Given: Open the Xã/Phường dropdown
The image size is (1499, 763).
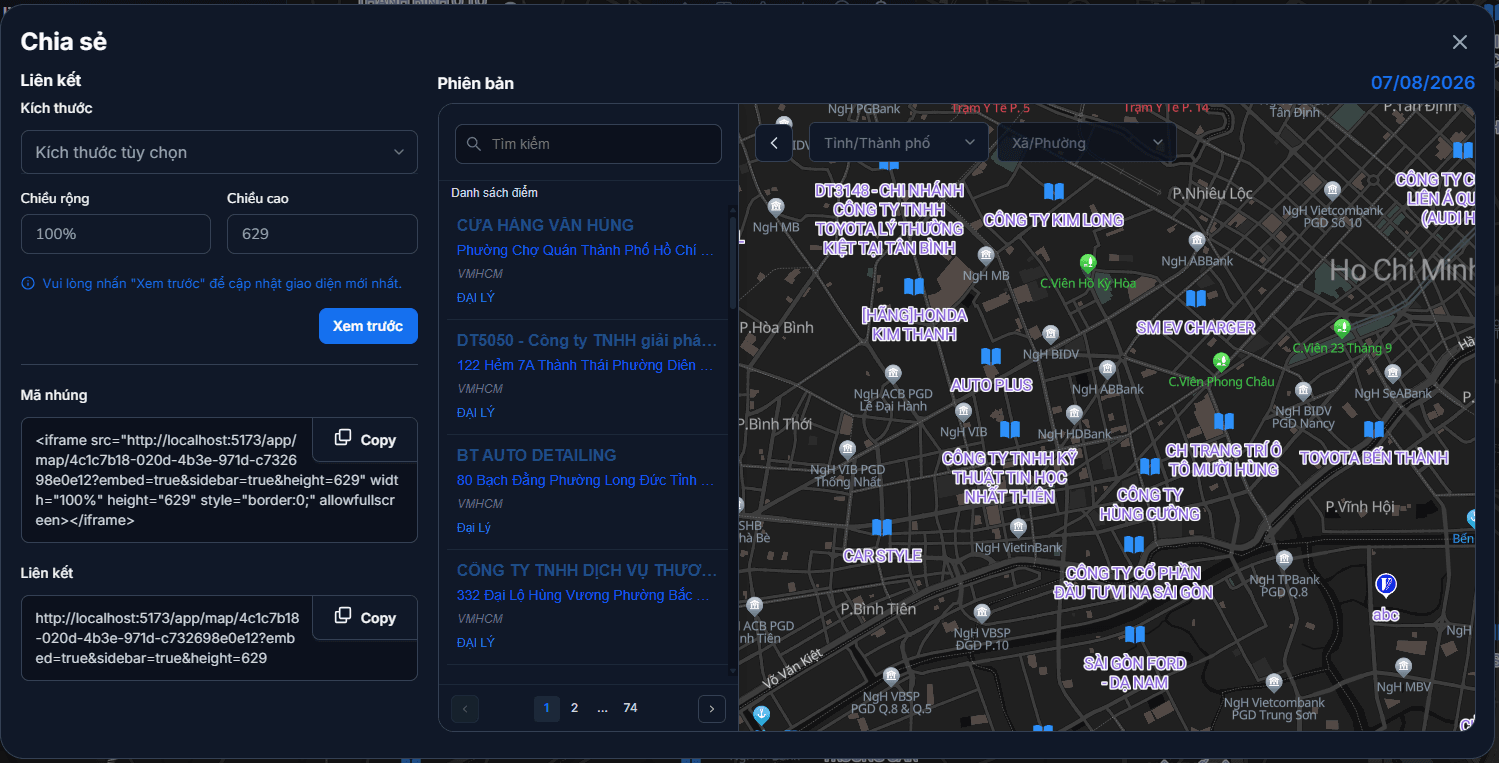Looking at the screenshot, I should 1087,143.
